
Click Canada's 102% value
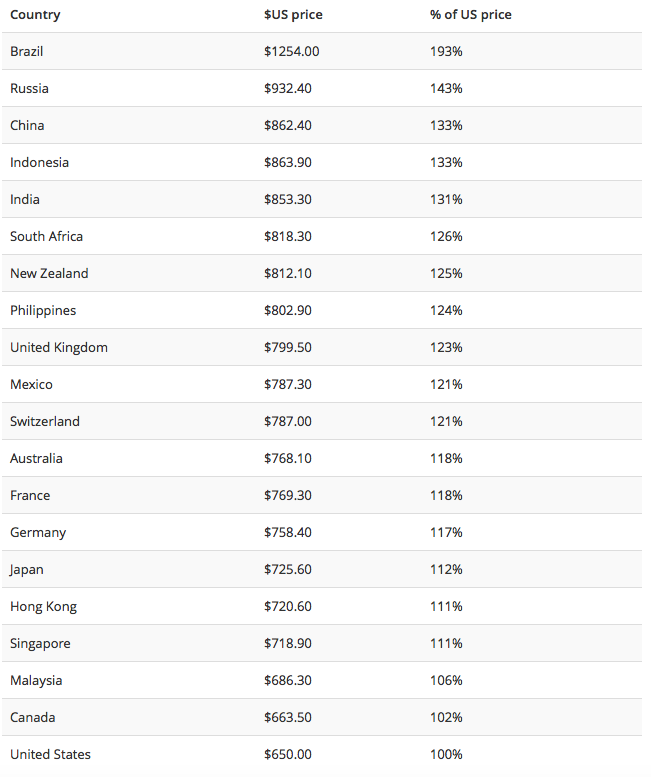(x=446, y=717)
